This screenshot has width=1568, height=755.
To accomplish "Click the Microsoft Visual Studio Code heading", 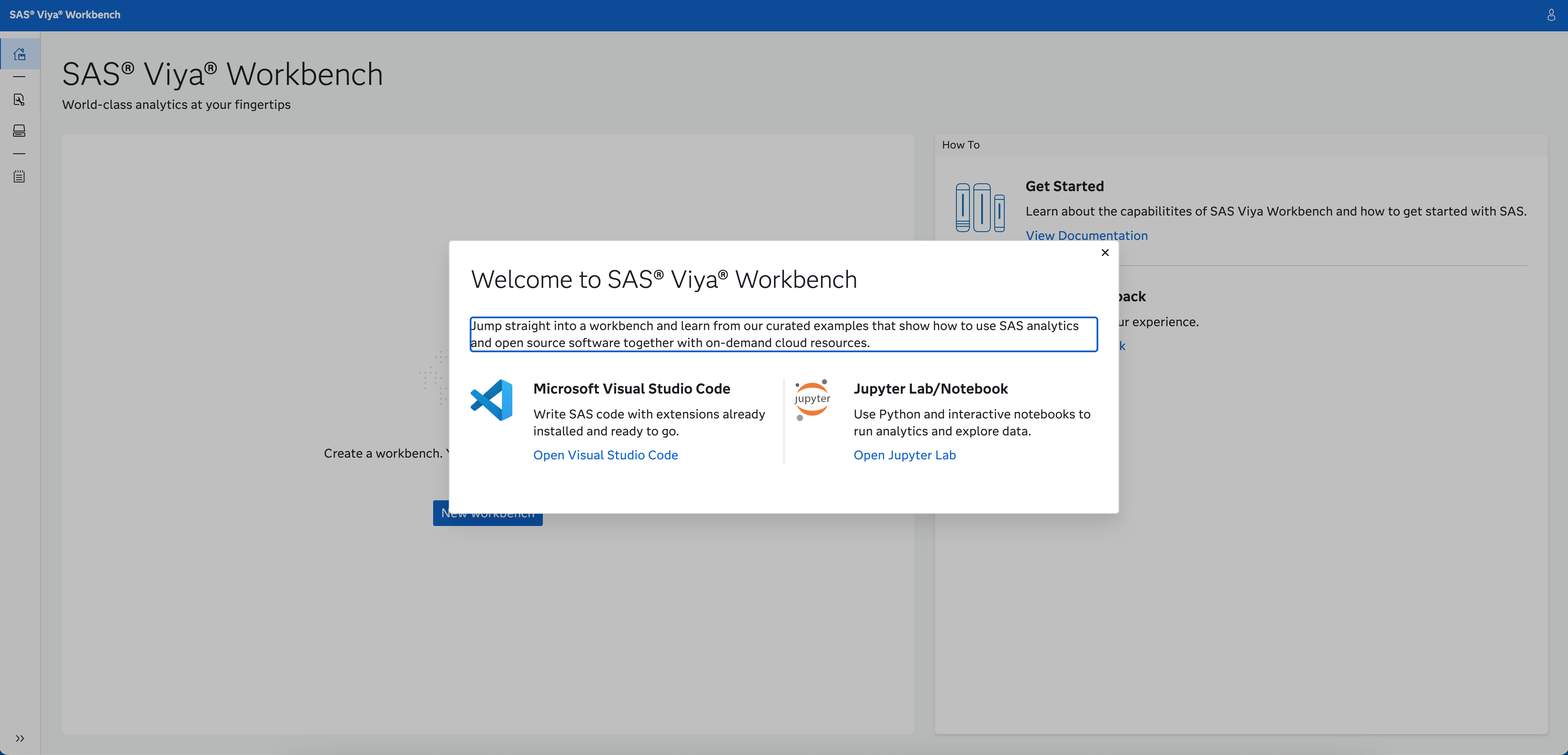I will pos(632,388).
